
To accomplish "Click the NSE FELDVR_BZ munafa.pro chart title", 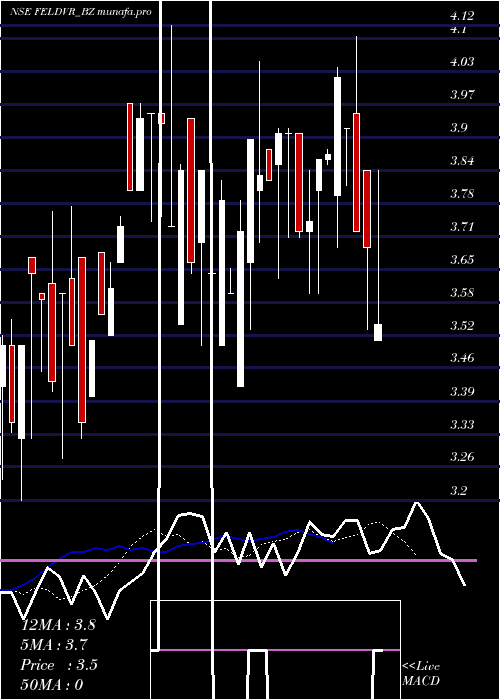I will (x=81, y=12).
